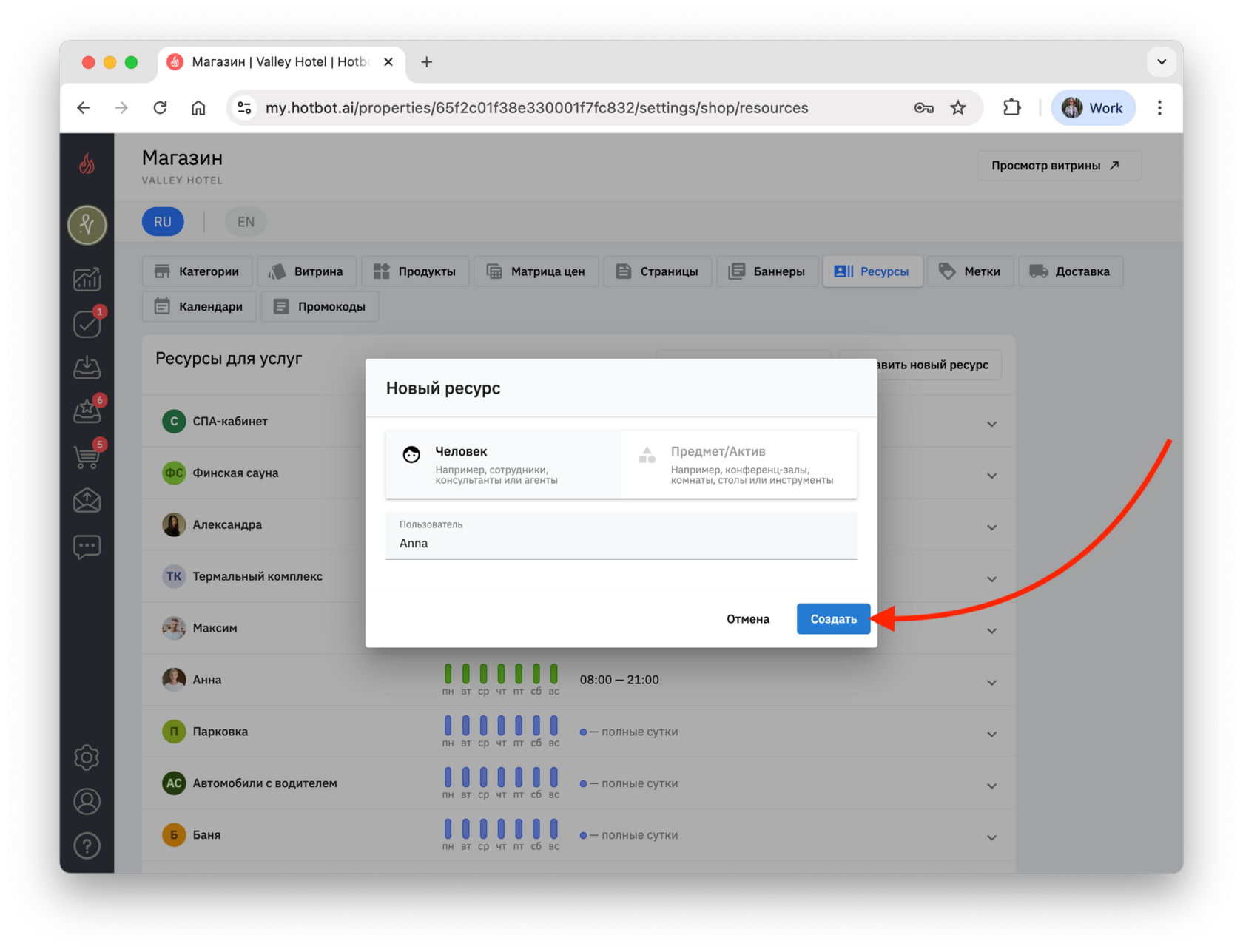Reload the page
This screenshot has width=1243, height=952.
pyautogui.click(x=160, y=108)
